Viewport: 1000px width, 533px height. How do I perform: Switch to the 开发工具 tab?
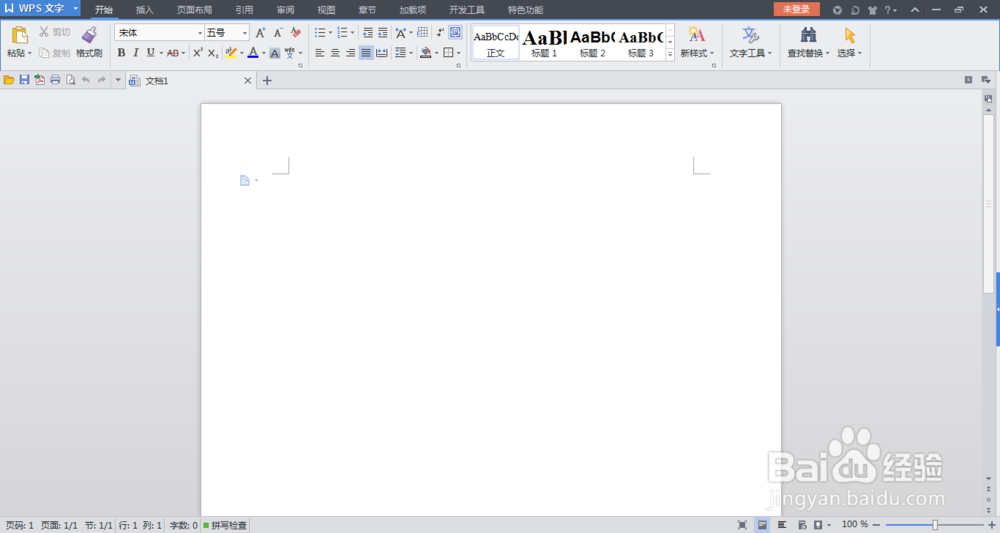[x=467, y=10]
